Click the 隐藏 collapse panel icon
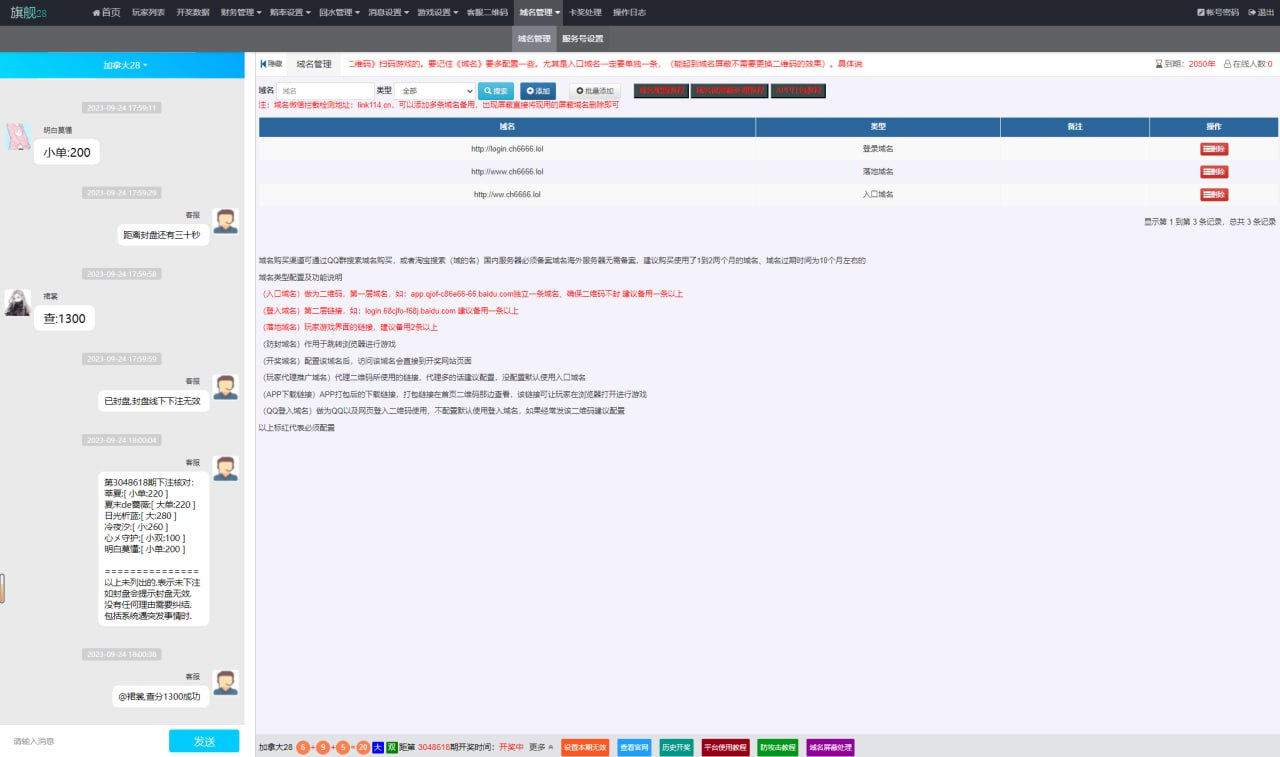This screenshot has height=757, width=1280. click(x=264, y=64)
